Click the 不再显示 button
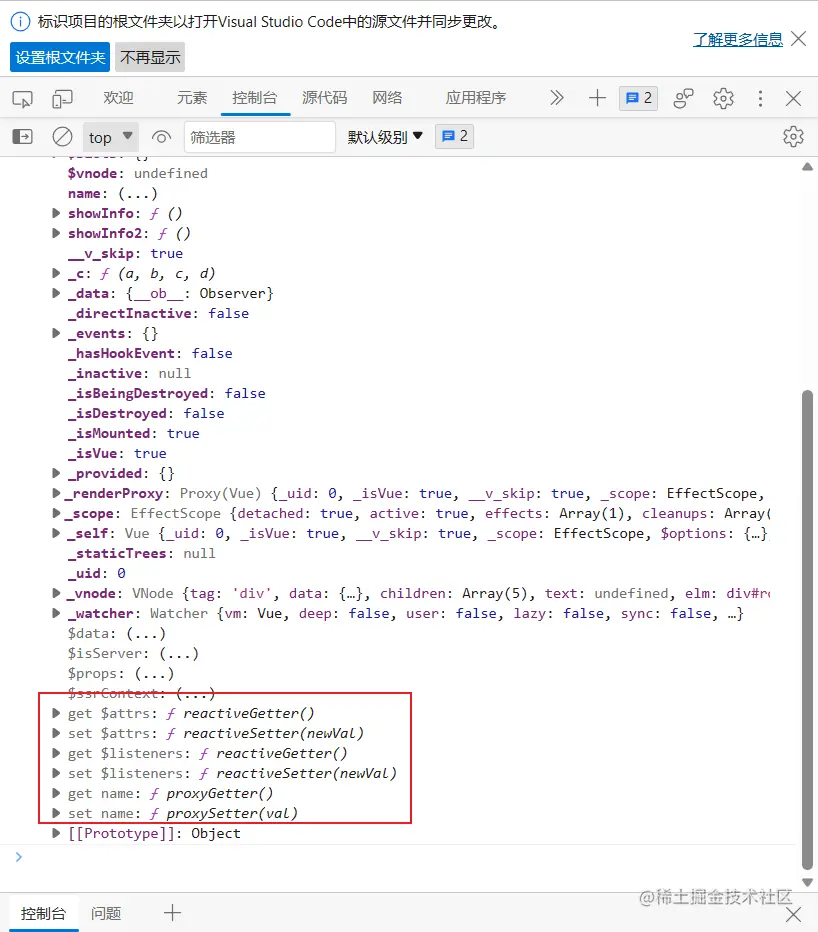818x932 pixels. tap(150, 57)
